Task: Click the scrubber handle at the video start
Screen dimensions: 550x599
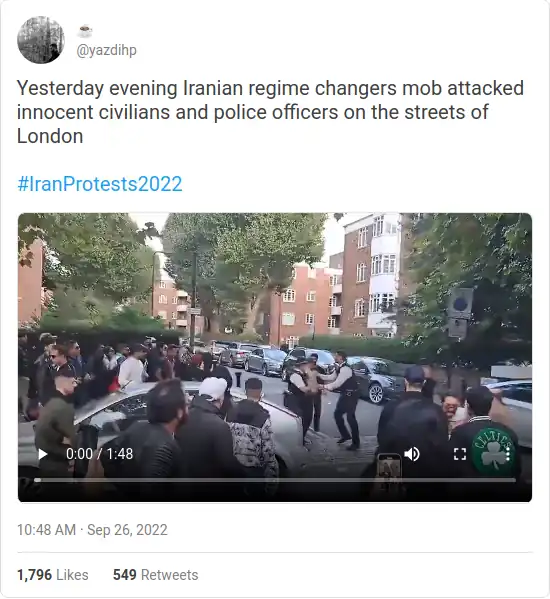Action: coord(37,480)
